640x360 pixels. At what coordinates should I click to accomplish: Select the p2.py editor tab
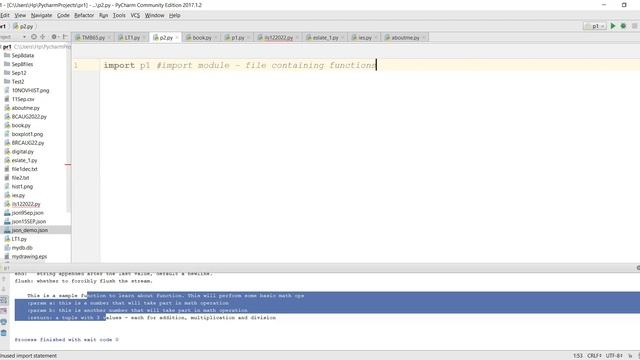(x=166, y=38)
